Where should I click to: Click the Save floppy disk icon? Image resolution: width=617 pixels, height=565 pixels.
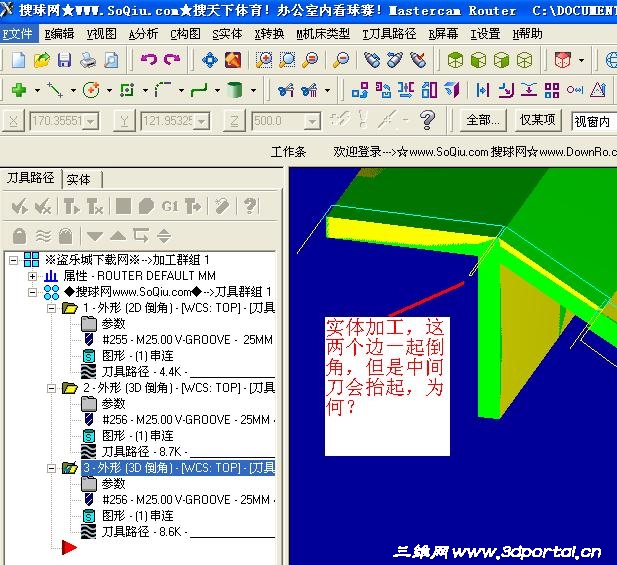[65, 60]
